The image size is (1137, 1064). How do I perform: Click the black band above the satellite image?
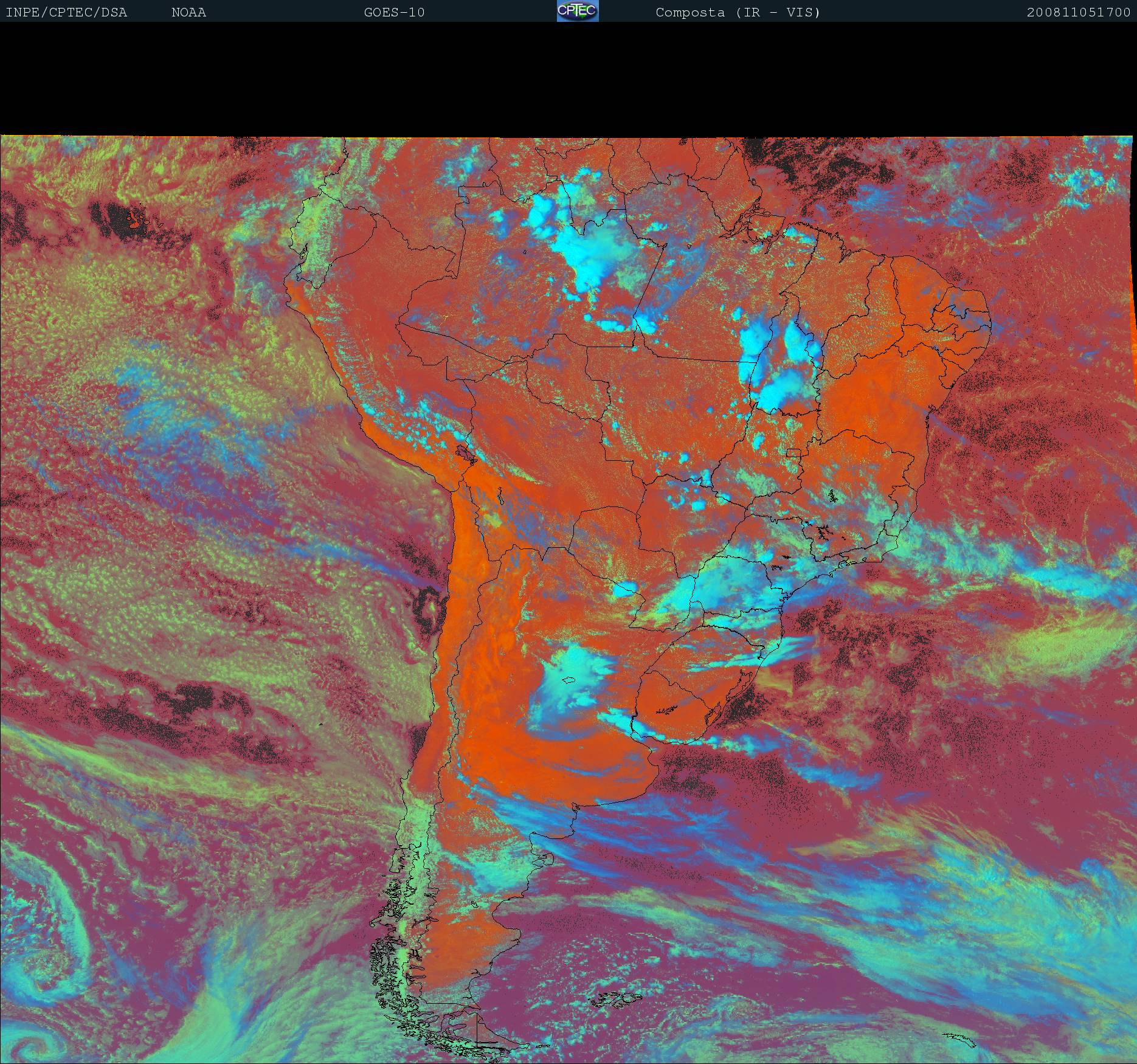tap(568, 79)
